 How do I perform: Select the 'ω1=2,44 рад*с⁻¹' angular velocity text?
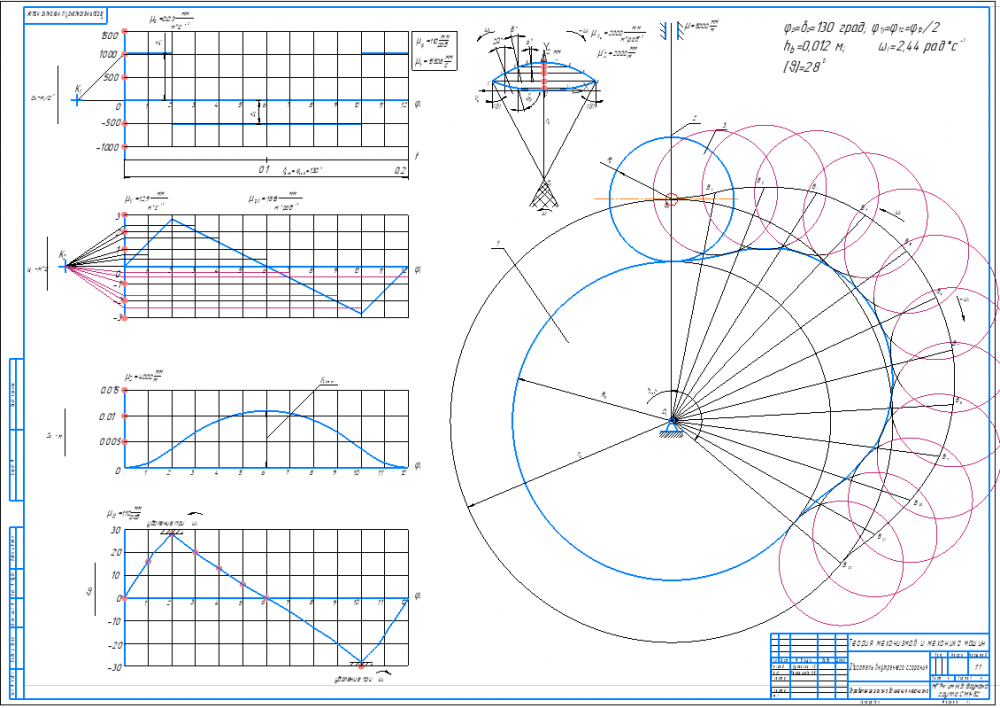(x=922, y=47)
